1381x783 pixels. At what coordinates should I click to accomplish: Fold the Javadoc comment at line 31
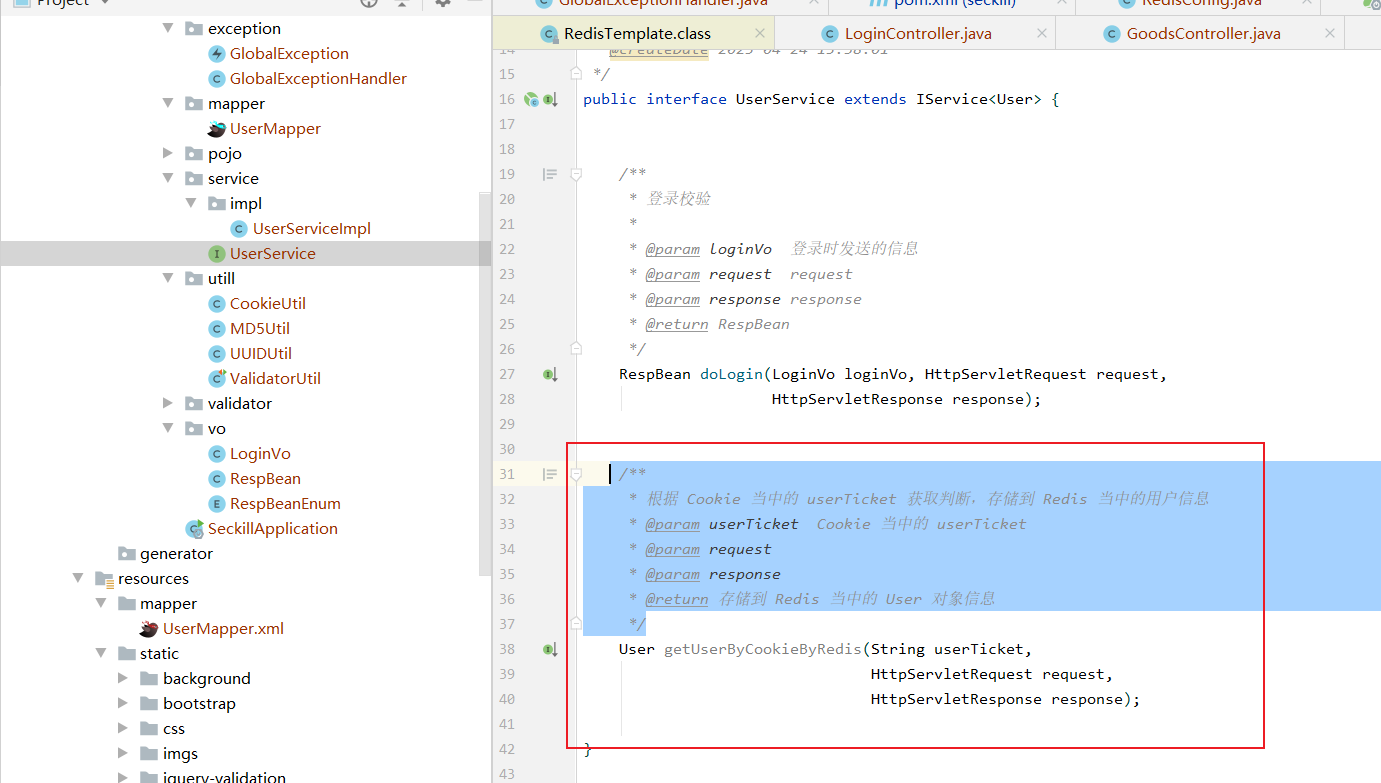(x=576, y=474)
